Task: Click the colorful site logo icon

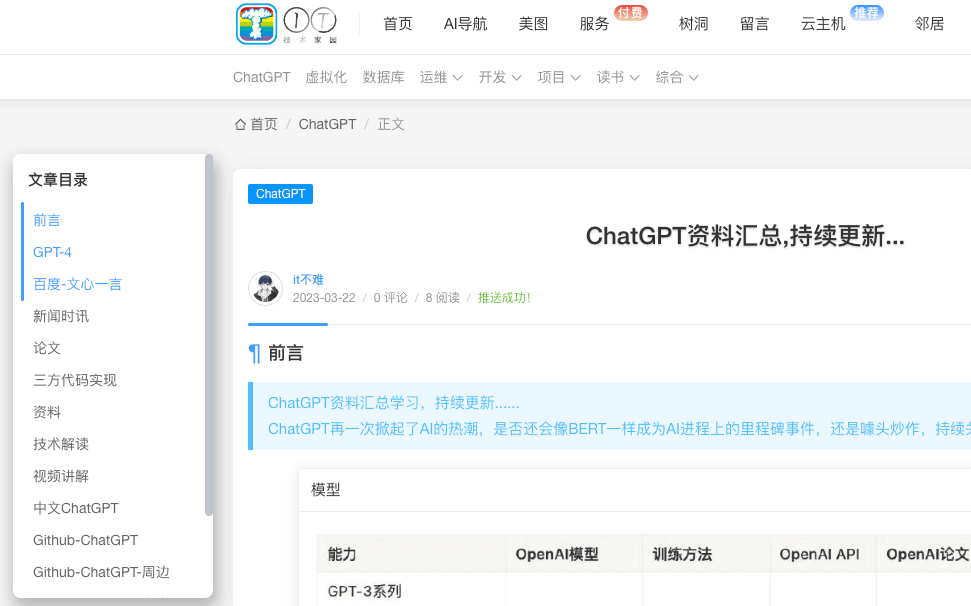Action: point(256,24)
